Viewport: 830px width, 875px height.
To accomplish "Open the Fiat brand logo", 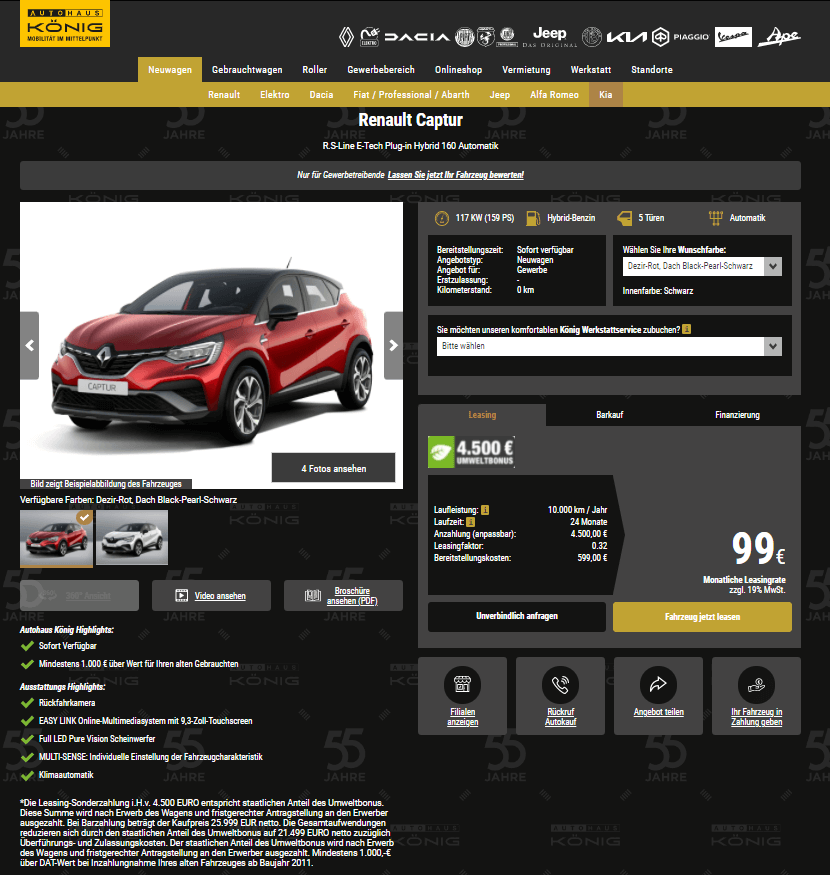I will click(464, 37).
